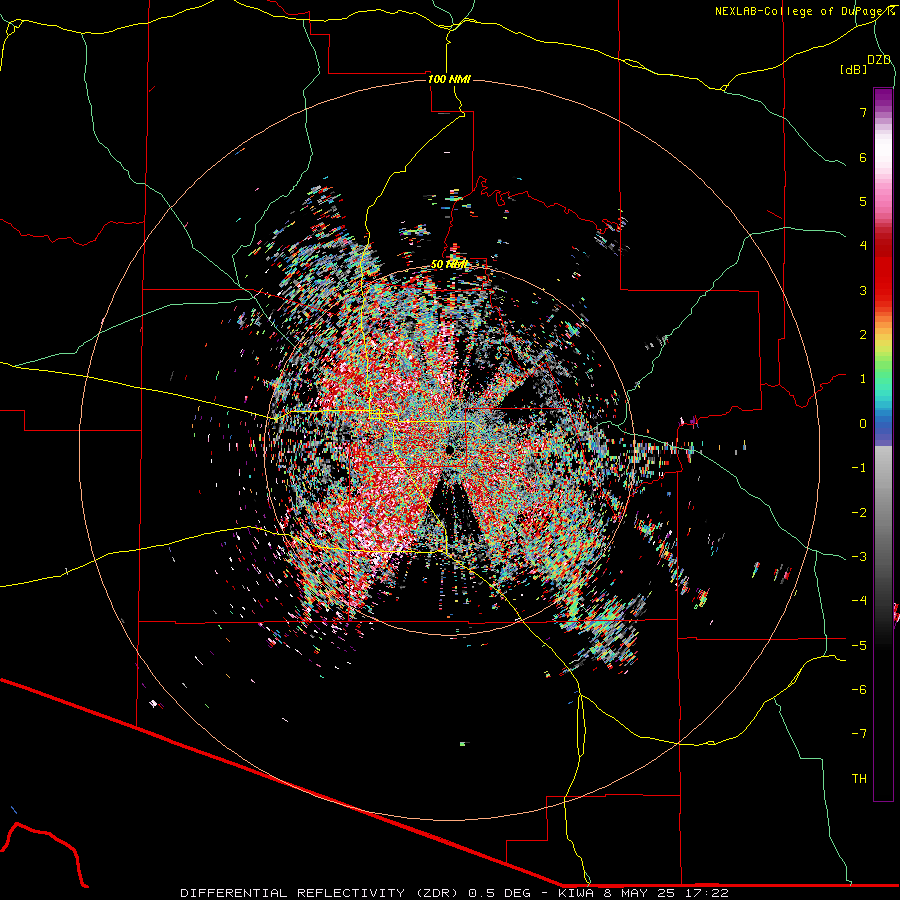Click the 5 tick label on color scale
Screen dimensions: 900x900
point(863,201)
